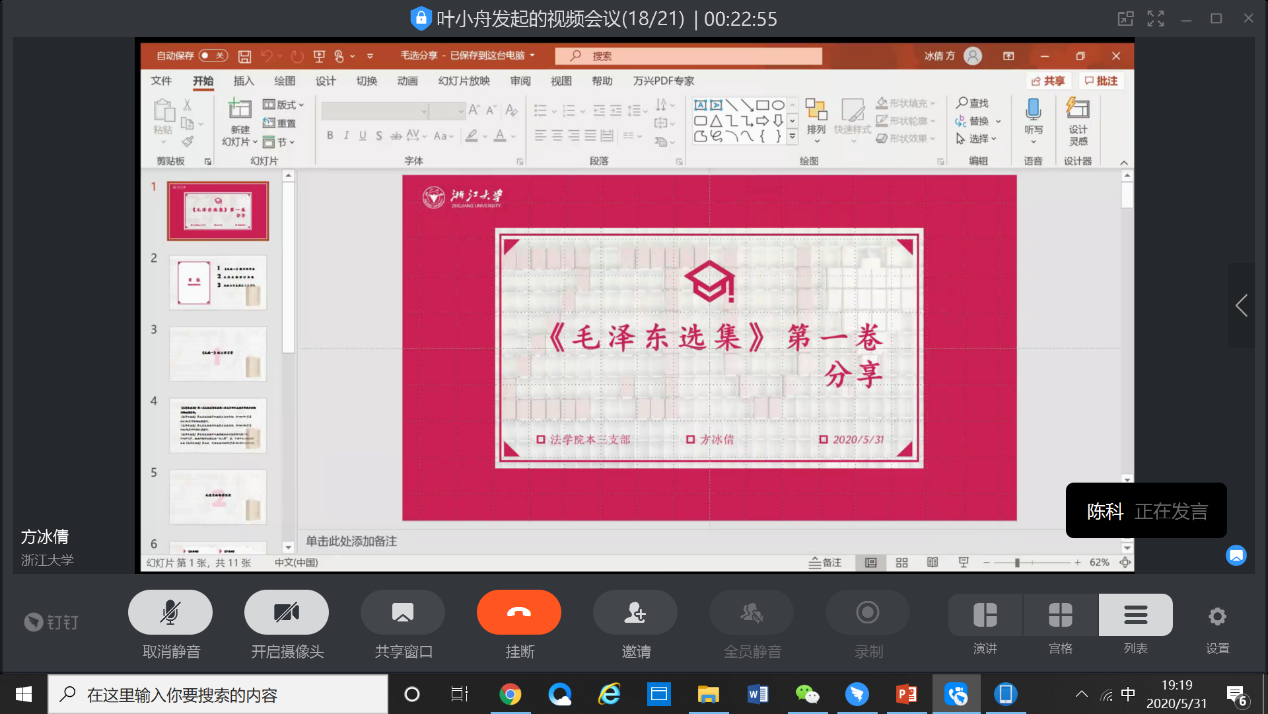Expand the right side panel arrow

click(x=1241, y=306)
